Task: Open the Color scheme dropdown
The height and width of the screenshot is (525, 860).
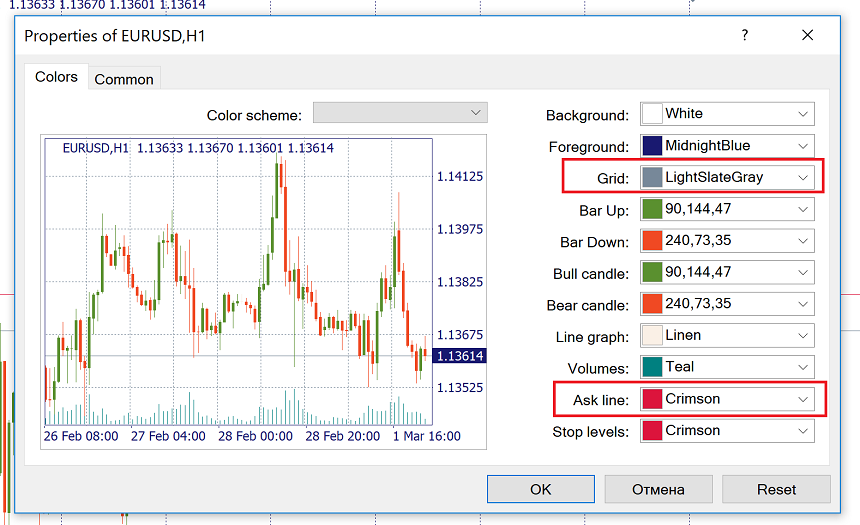Action: (x=400, y=114)
